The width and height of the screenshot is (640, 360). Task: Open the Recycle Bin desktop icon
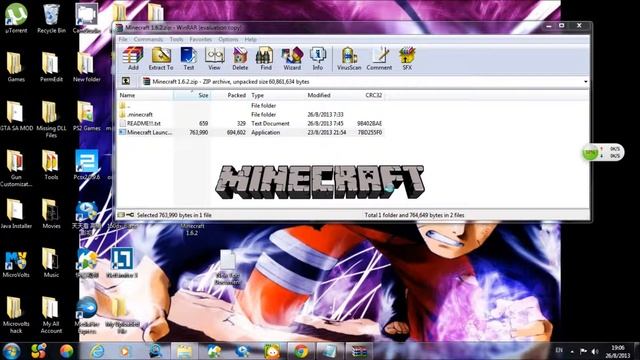[x=51, y=18]
